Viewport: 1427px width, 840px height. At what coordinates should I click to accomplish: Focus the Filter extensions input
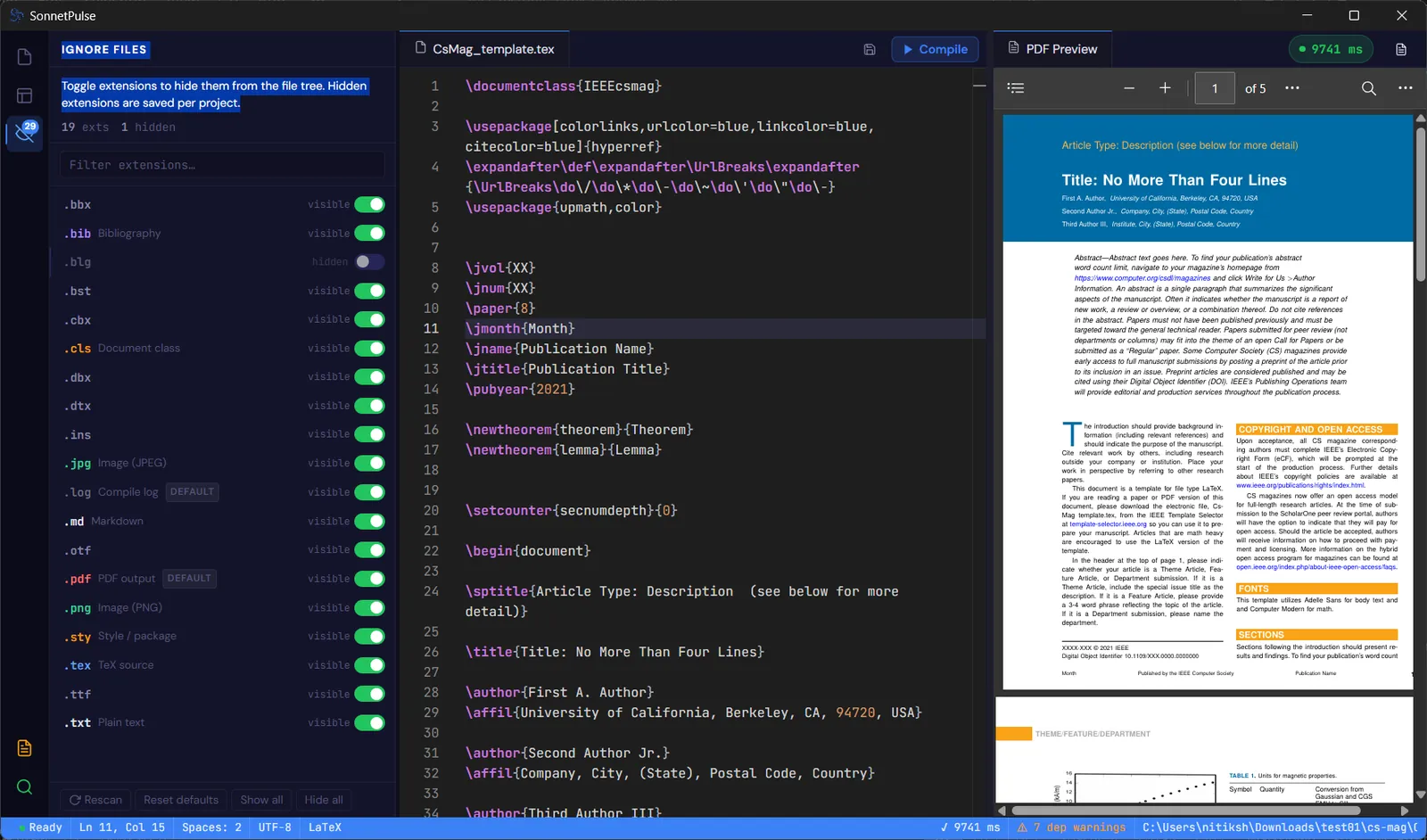tap(223, 165)
